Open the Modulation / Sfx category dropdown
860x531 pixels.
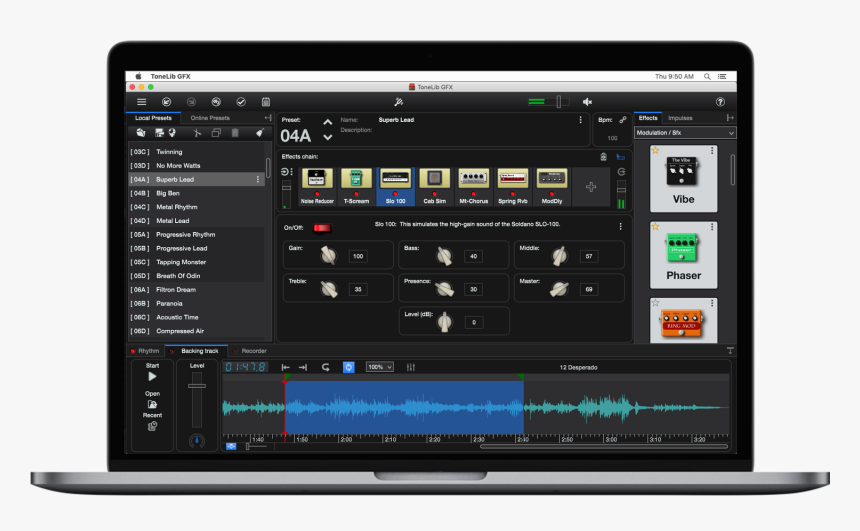pos(685,133)
